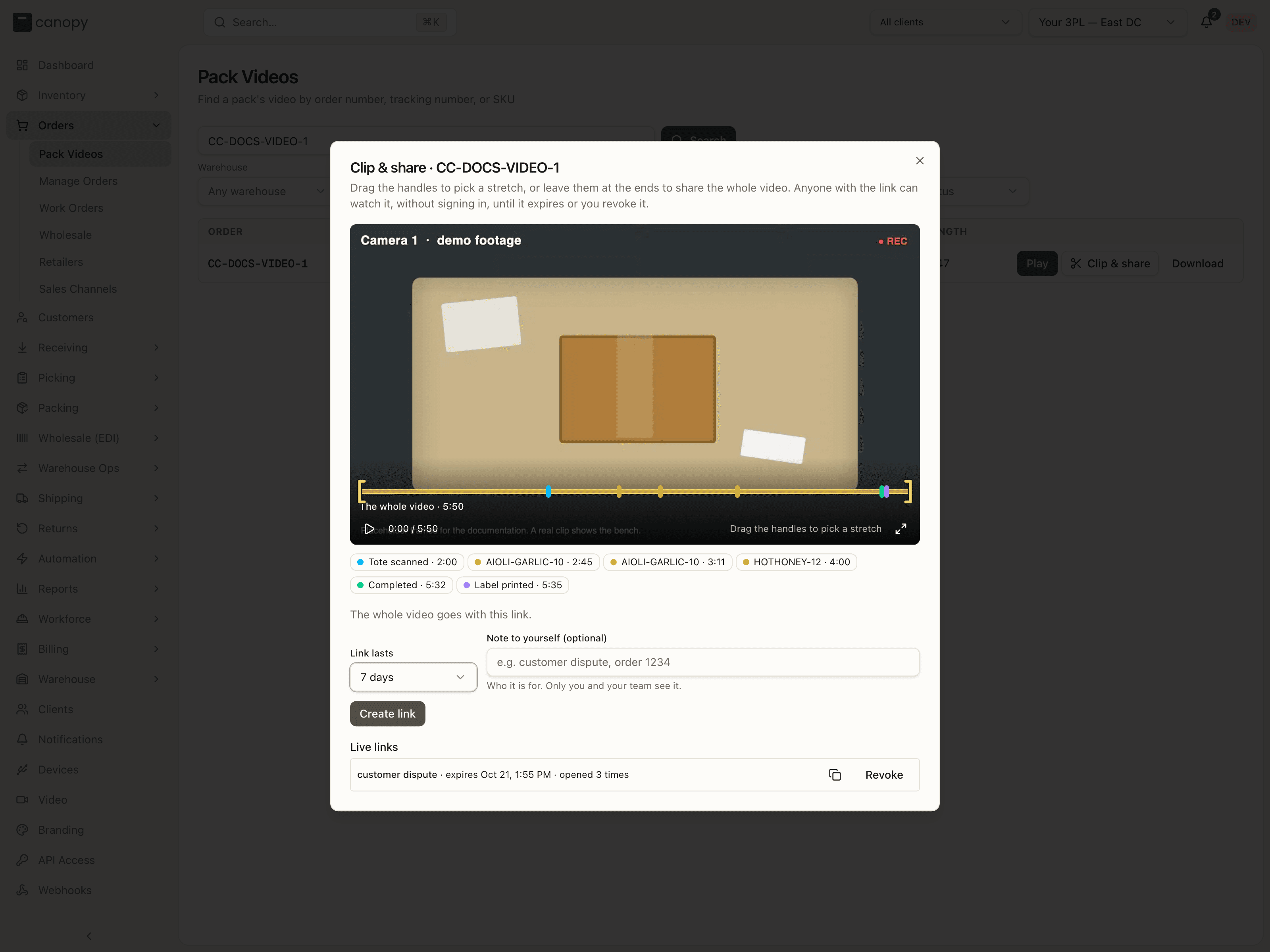This screenshot has width=1270, height=952.
Task: Click the background Download button
Action: click(1198, 263)
